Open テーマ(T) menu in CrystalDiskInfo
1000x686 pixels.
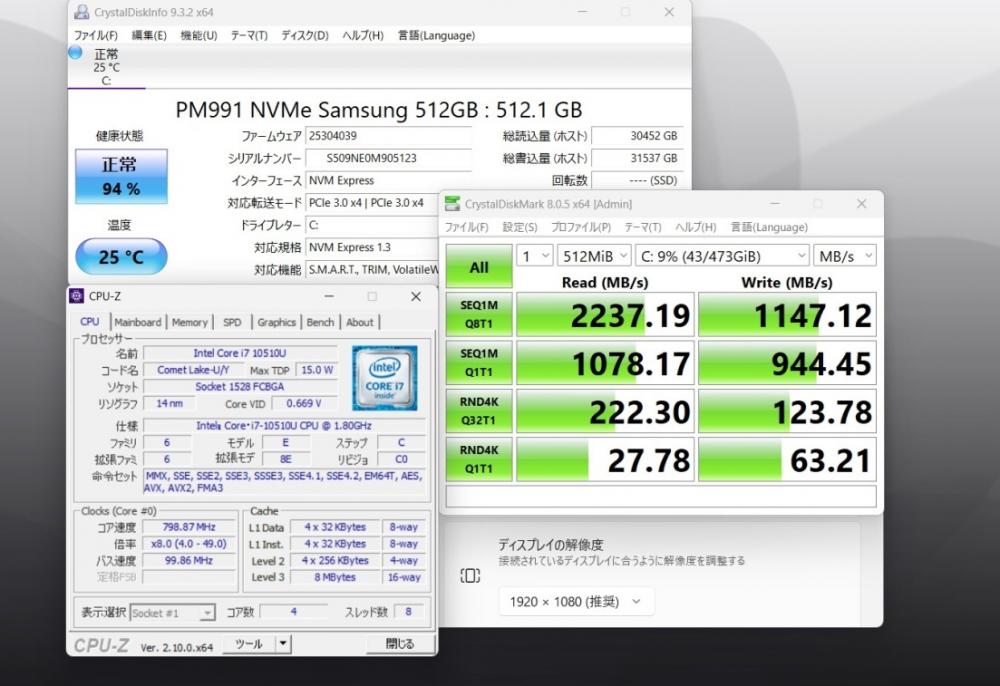249,36
